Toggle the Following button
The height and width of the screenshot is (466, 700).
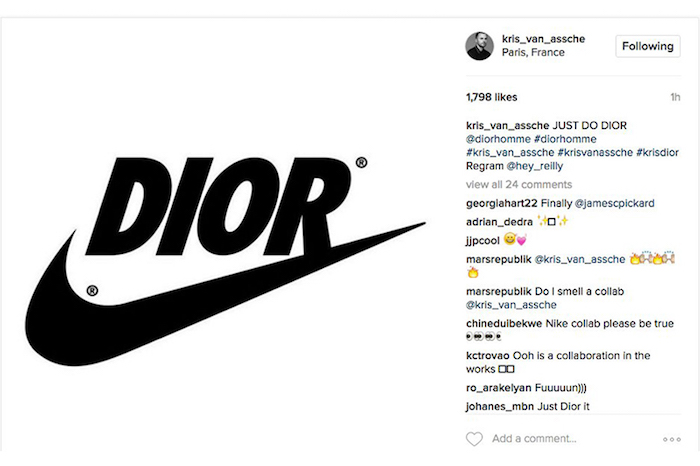[648, 46]
